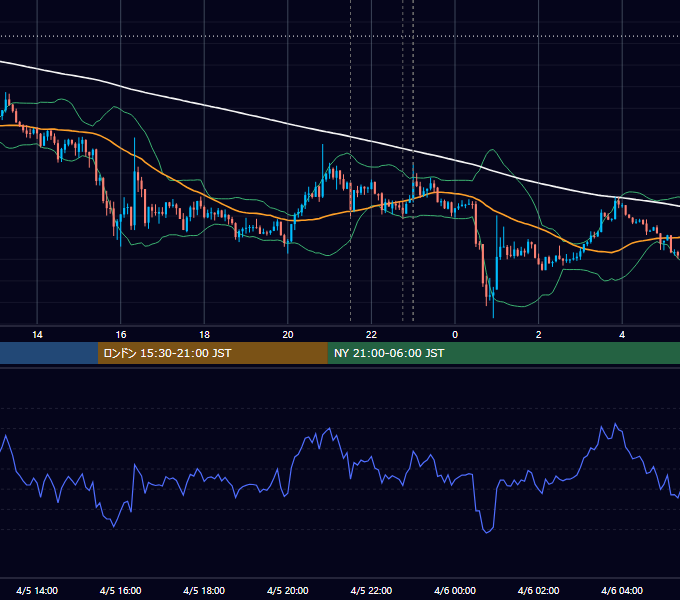Viewport: 680px width, 600px height.
Task: Select the 2 hour axis label
Action: pos(539,335)
